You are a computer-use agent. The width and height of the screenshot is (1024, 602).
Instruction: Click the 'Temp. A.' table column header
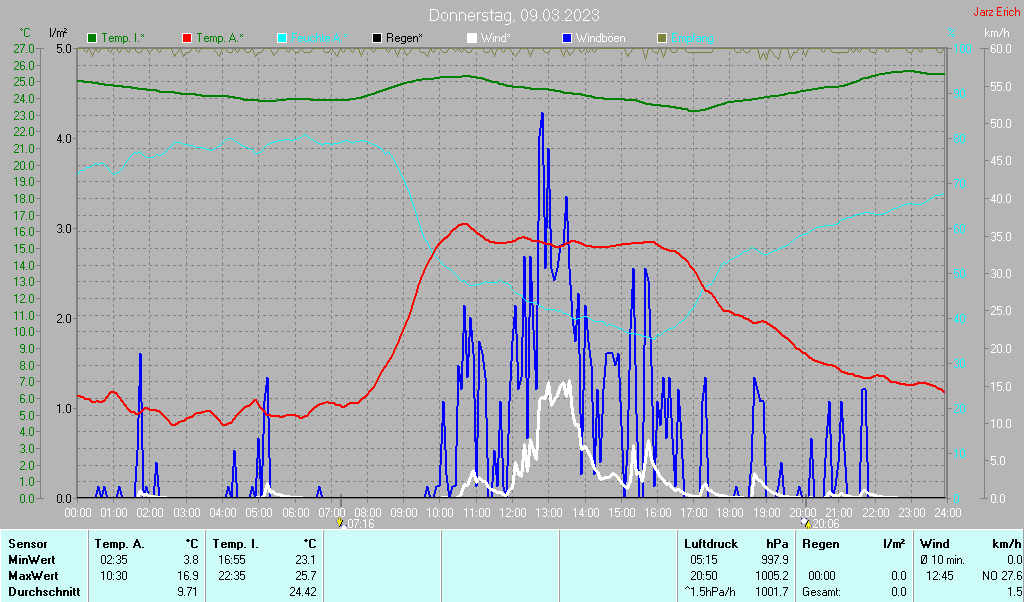tap(120, 544)
